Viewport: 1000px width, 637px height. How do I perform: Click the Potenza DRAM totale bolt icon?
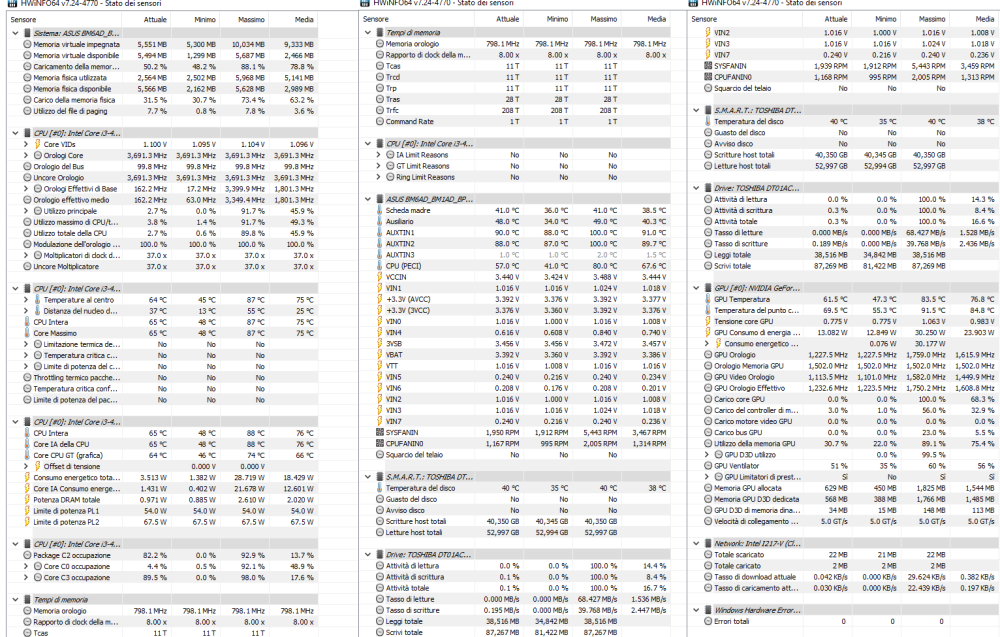(x=27, y=500)
